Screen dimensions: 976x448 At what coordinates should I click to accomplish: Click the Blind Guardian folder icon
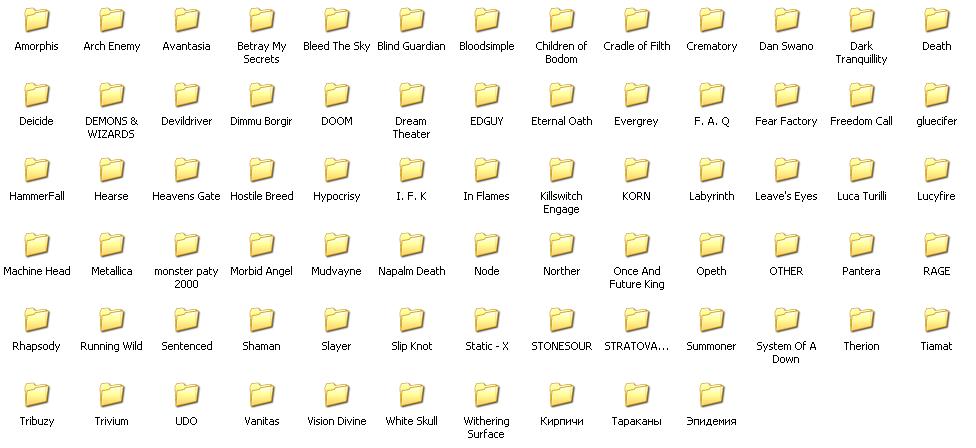(x=412, y=20)
